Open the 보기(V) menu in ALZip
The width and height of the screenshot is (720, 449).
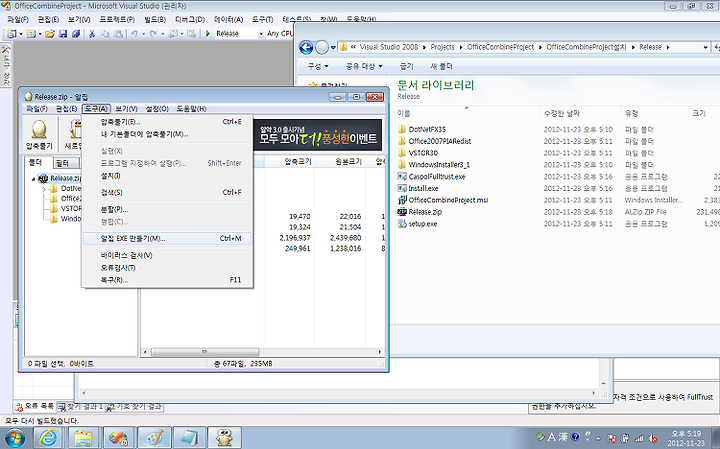[126, 109]
